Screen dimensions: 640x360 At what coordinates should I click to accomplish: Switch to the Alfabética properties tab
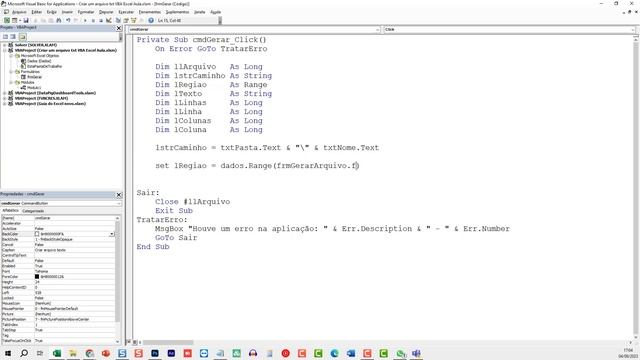(x=10, y=211)
